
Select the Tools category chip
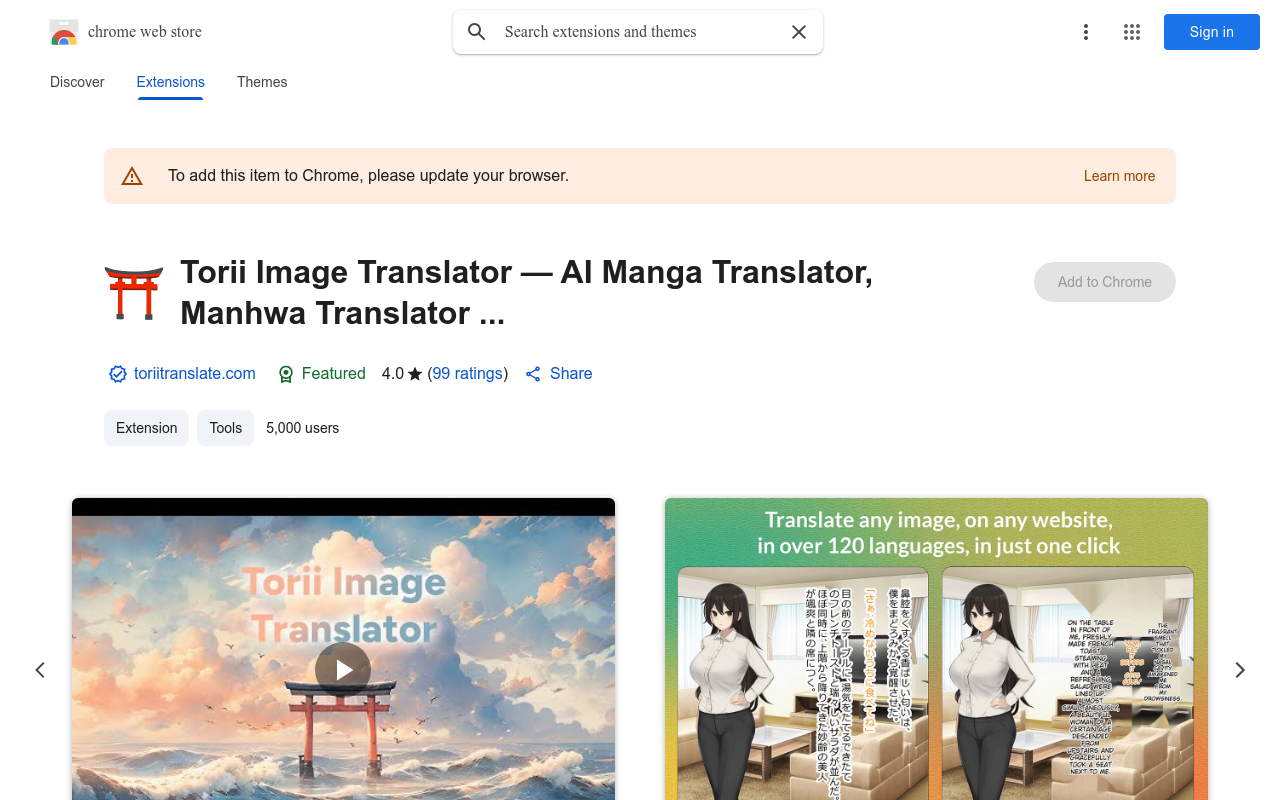(x=226, y=428)
